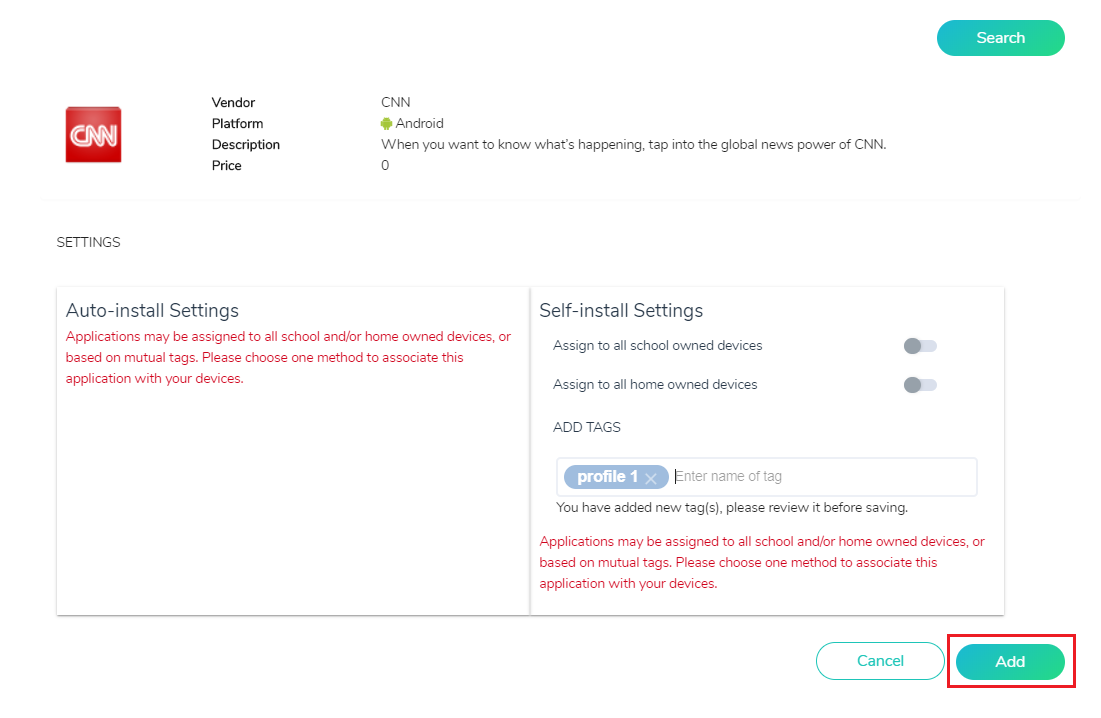Enable assign to all school owned devices
1101x718 pixels.
pyautogui.click(x=920, y=346)
